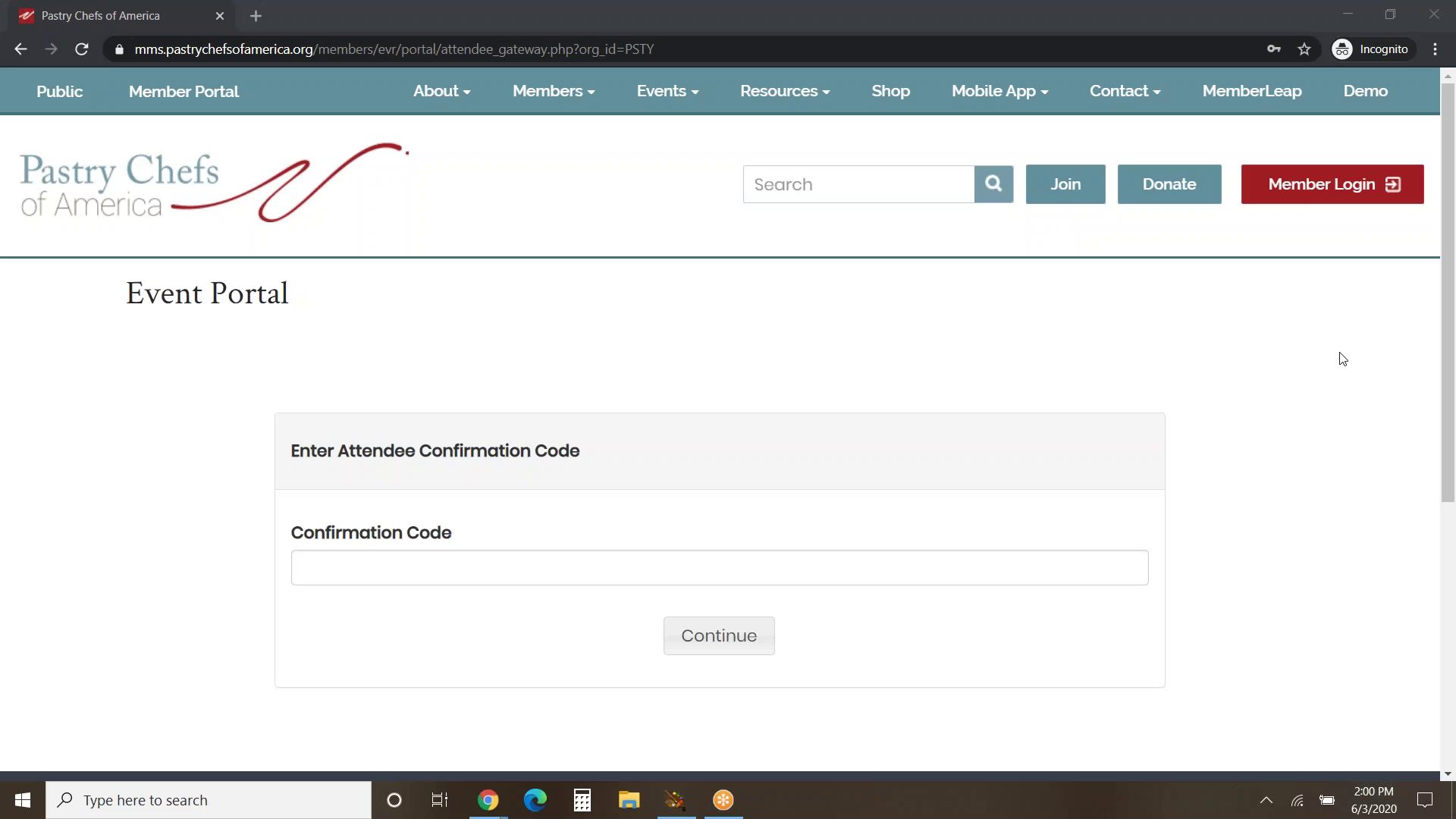The image size is (1456, 819).
Task: Expand the Members dropdown menu
Action: [x=554, y=91]
